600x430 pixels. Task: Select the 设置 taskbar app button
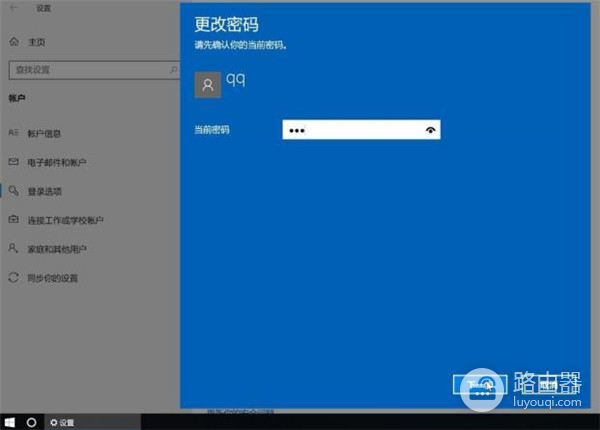(x=93, y=422)
